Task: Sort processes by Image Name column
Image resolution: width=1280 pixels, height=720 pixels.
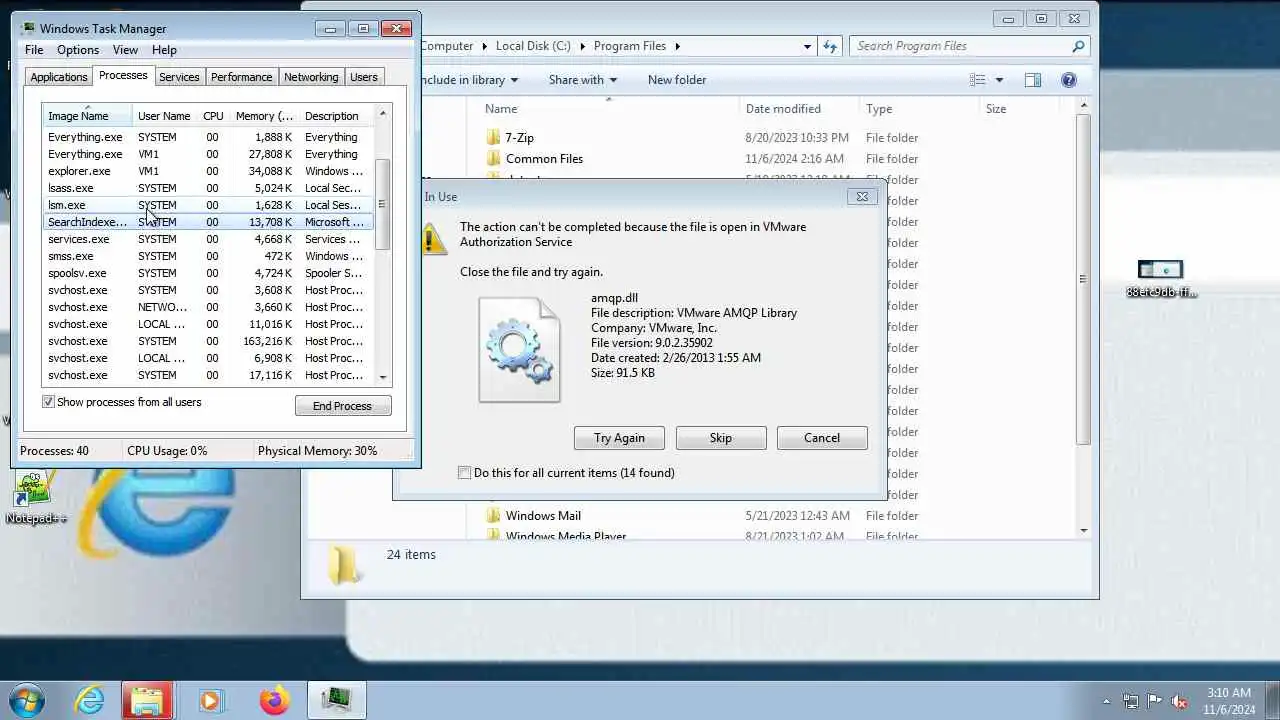Action: coord(86,116)
